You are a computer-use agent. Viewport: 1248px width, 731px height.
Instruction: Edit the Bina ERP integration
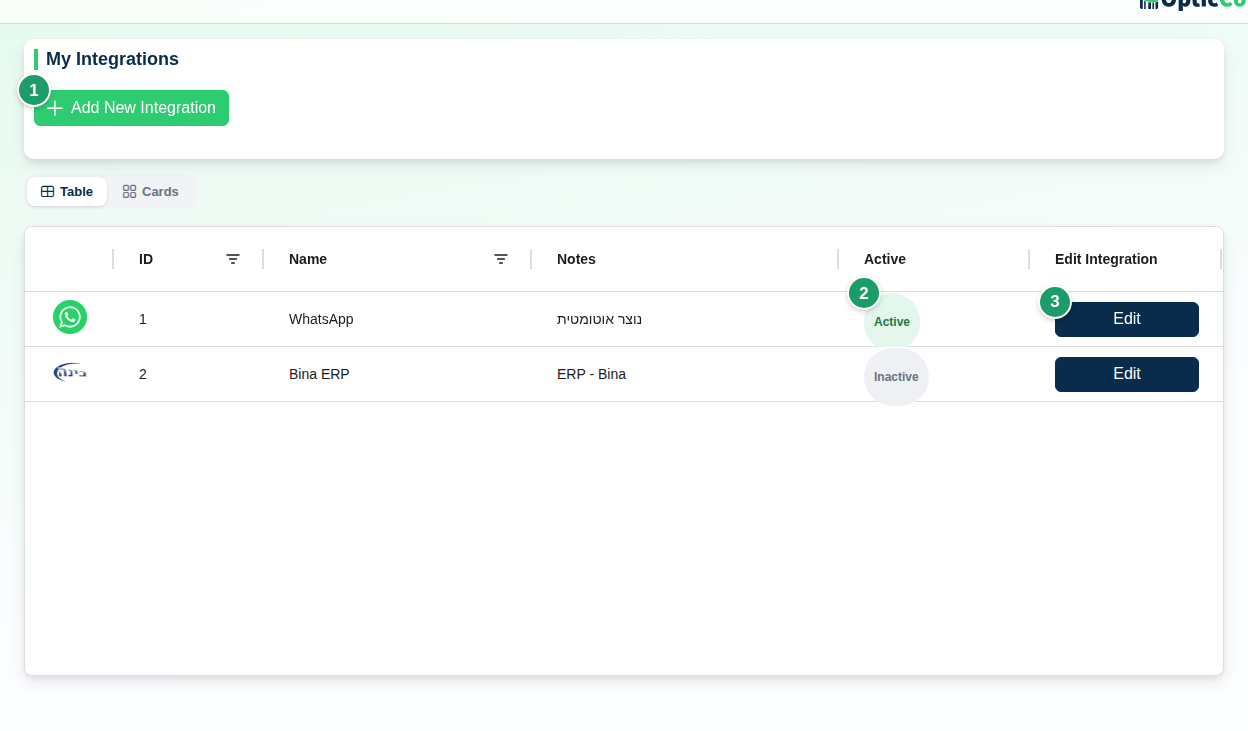(x=1127, y=374)
